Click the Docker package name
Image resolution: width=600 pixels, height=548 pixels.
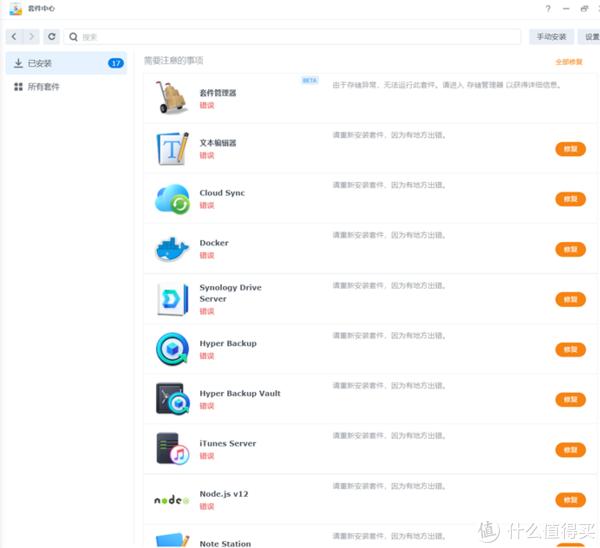(214, 243)
